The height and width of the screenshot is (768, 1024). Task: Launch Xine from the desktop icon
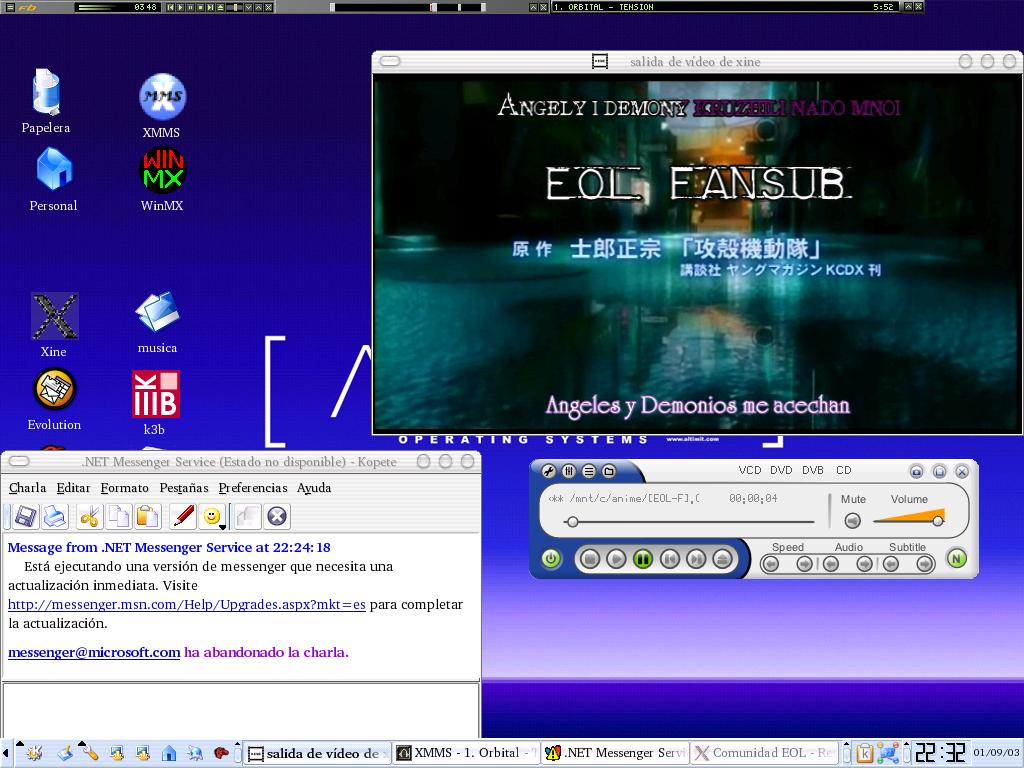tap(54, 325)
